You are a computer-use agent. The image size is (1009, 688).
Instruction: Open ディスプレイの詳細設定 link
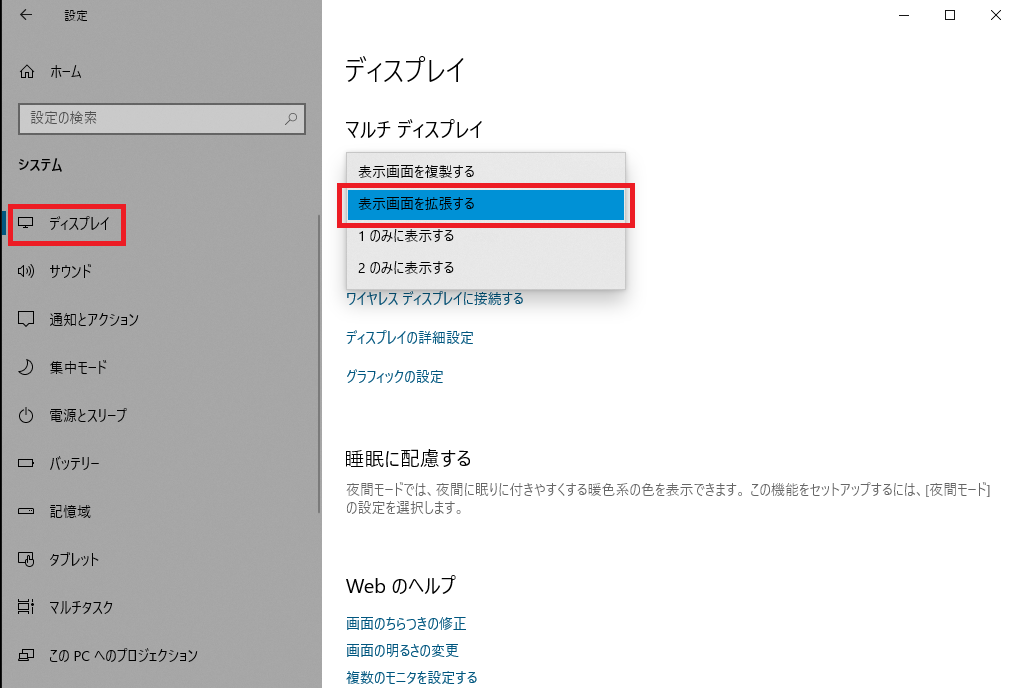409,338
